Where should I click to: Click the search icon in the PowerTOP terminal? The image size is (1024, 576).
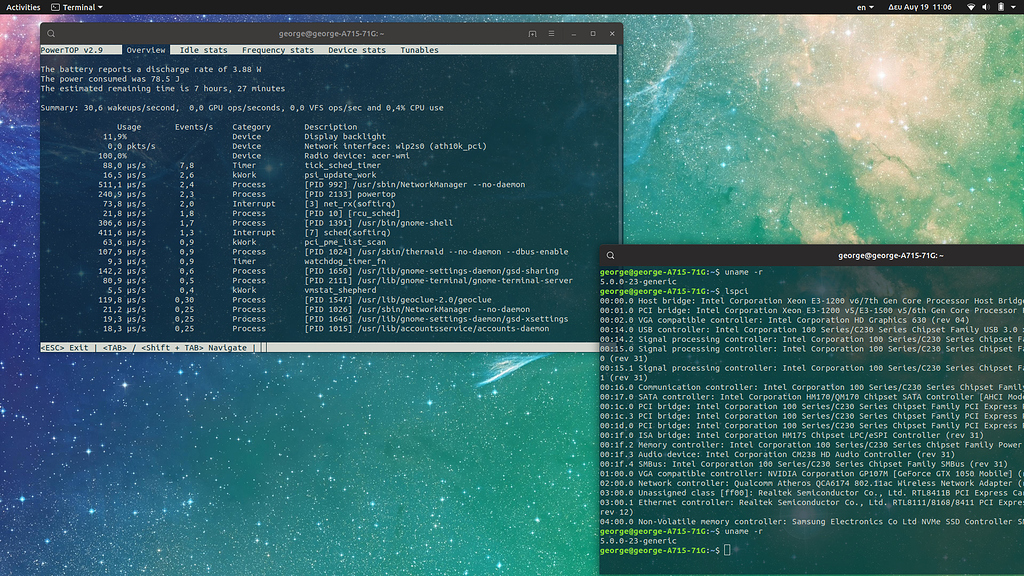click(51, 34)
